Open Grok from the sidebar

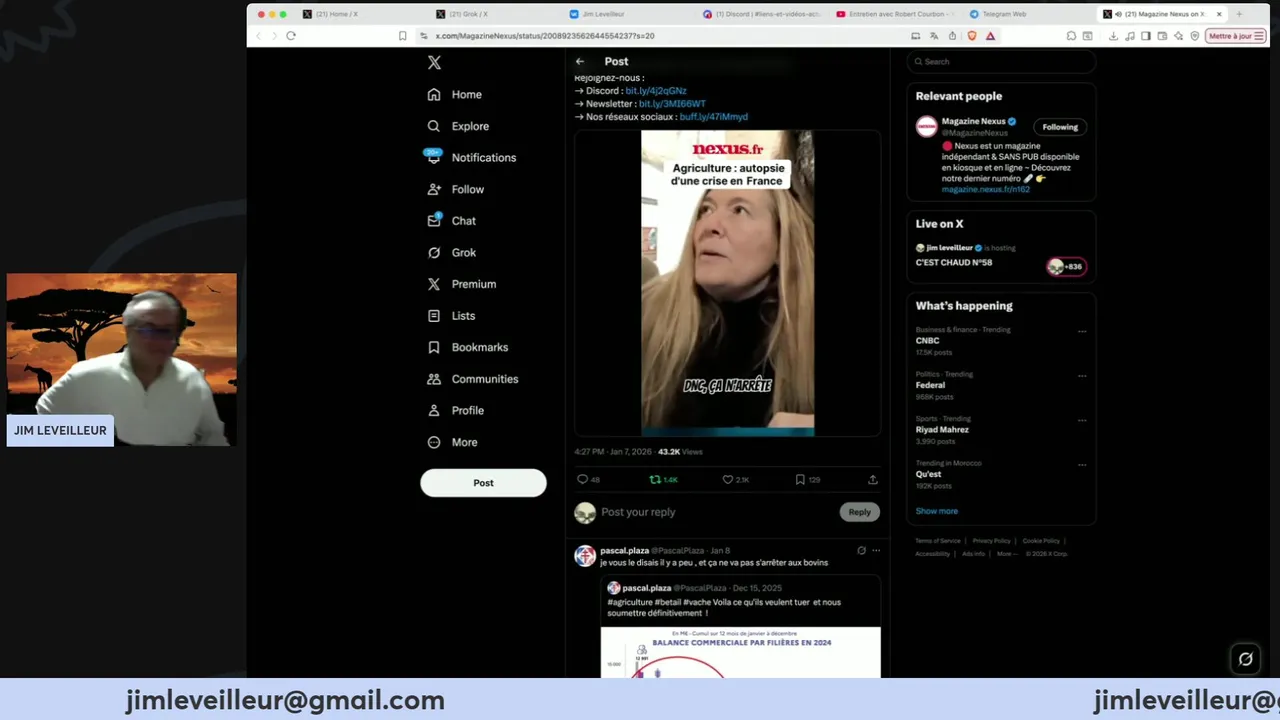point(451,252)
